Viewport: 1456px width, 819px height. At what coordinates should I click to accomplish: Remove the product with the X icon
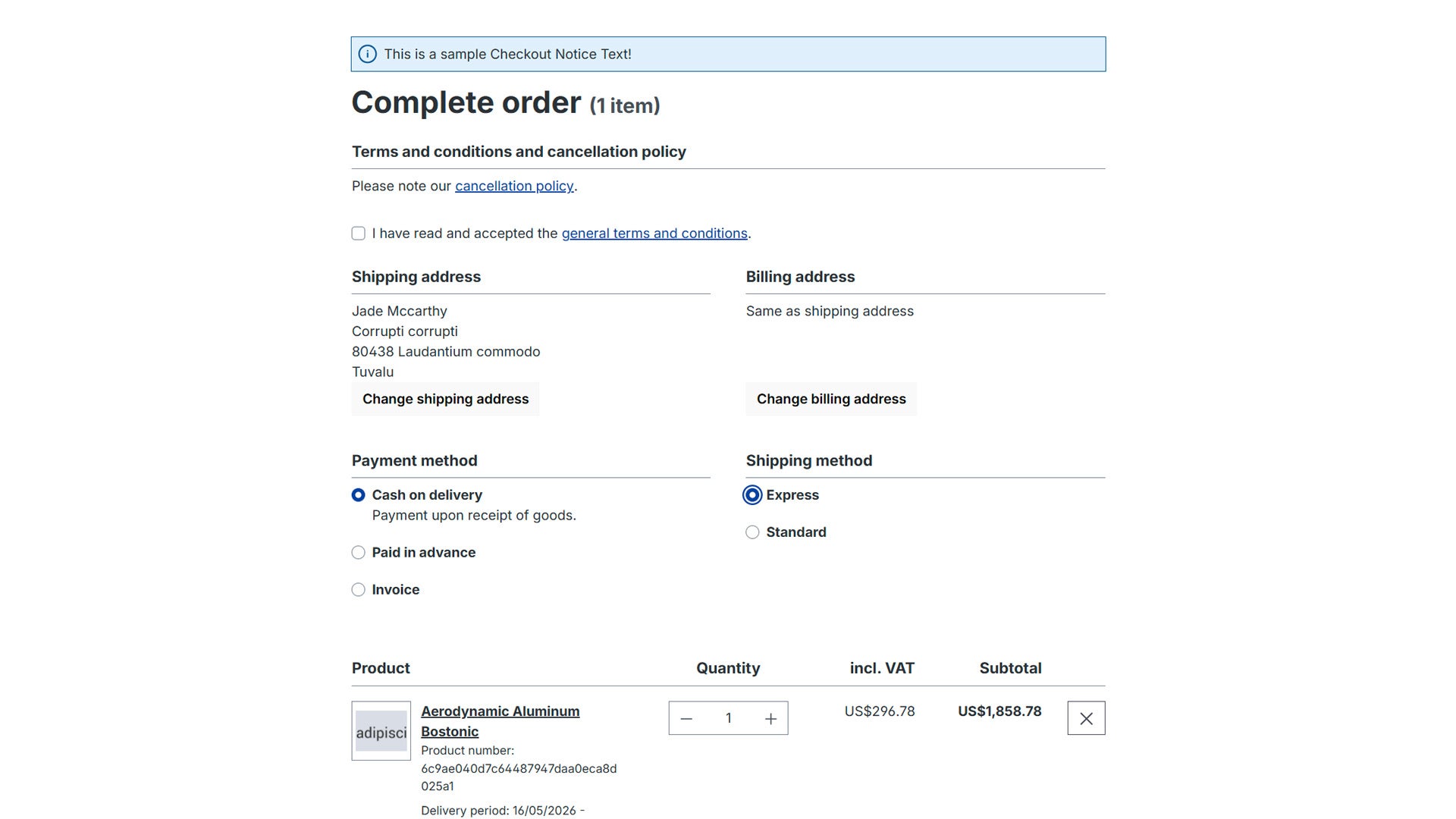click(x=1086, y=718)
